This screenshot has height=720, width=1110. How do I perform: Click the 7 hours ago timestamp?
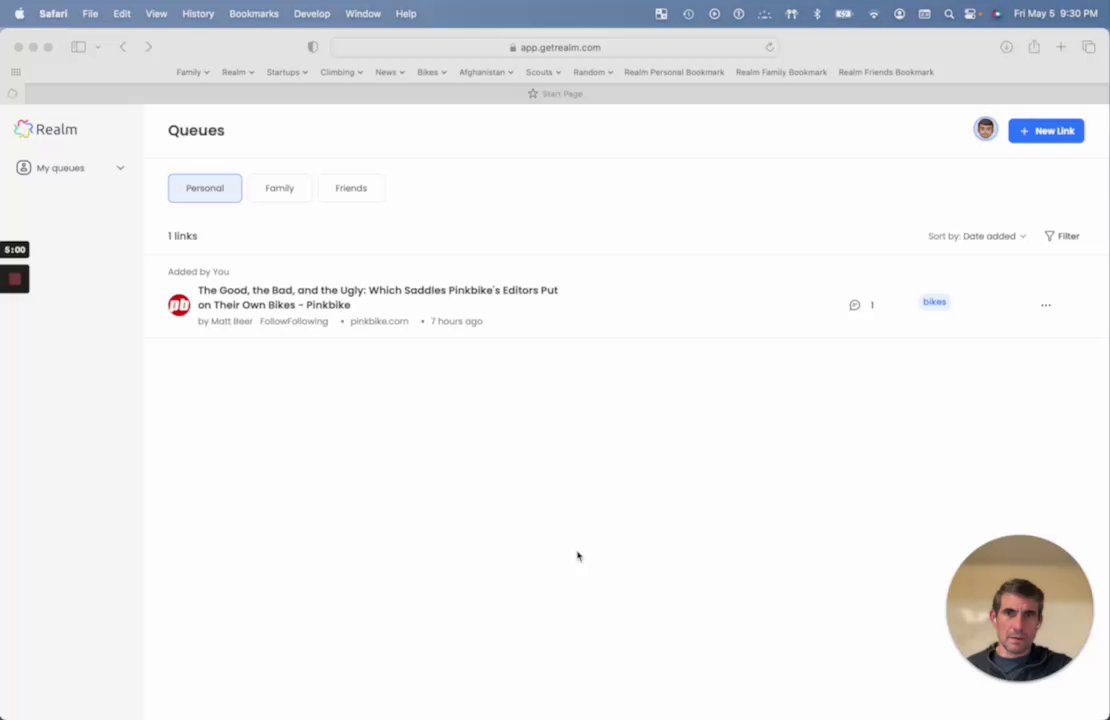coord(456,321)
